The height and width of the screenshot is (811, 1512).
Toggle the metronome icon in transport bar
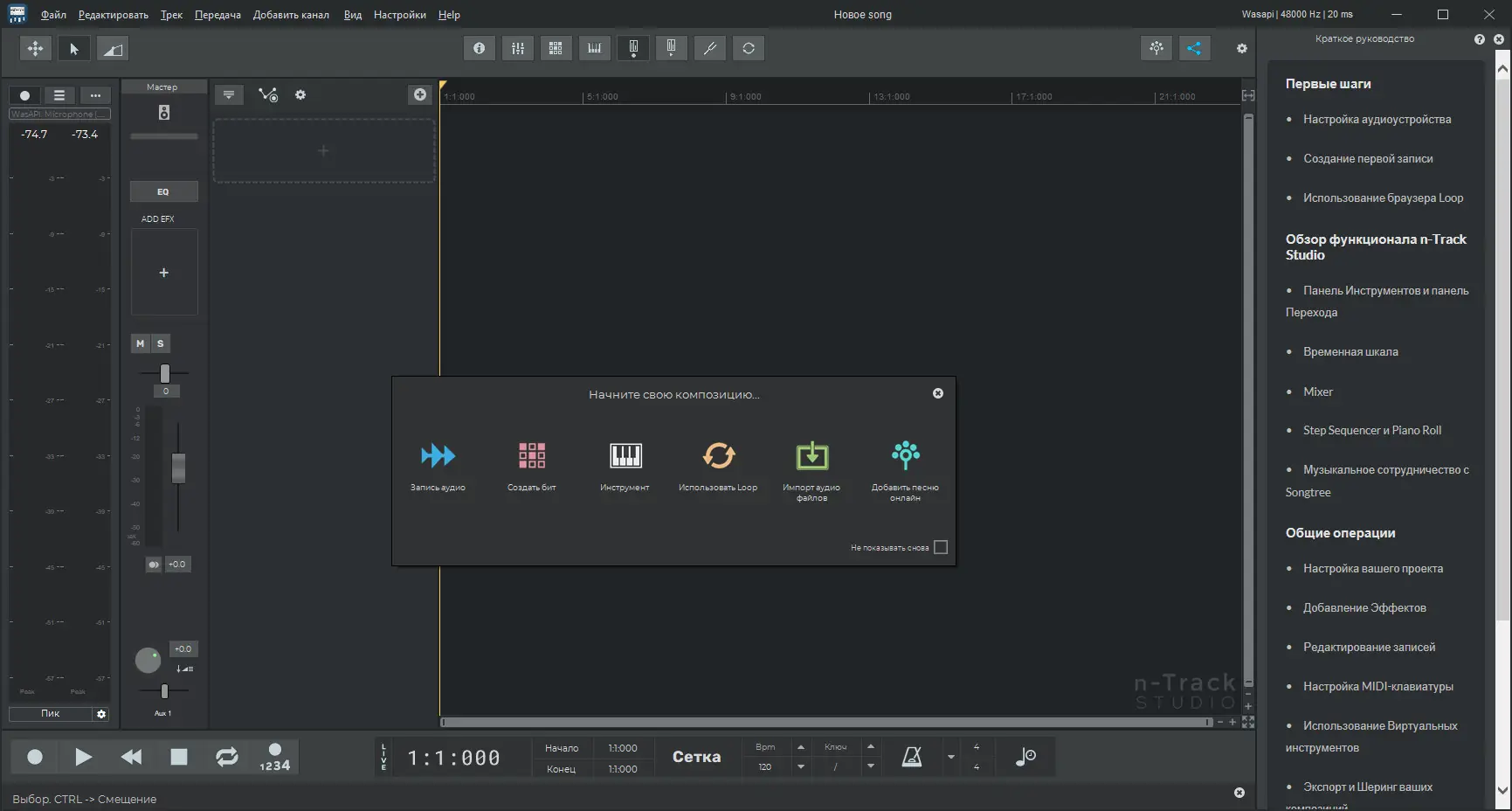pos(912,757)
